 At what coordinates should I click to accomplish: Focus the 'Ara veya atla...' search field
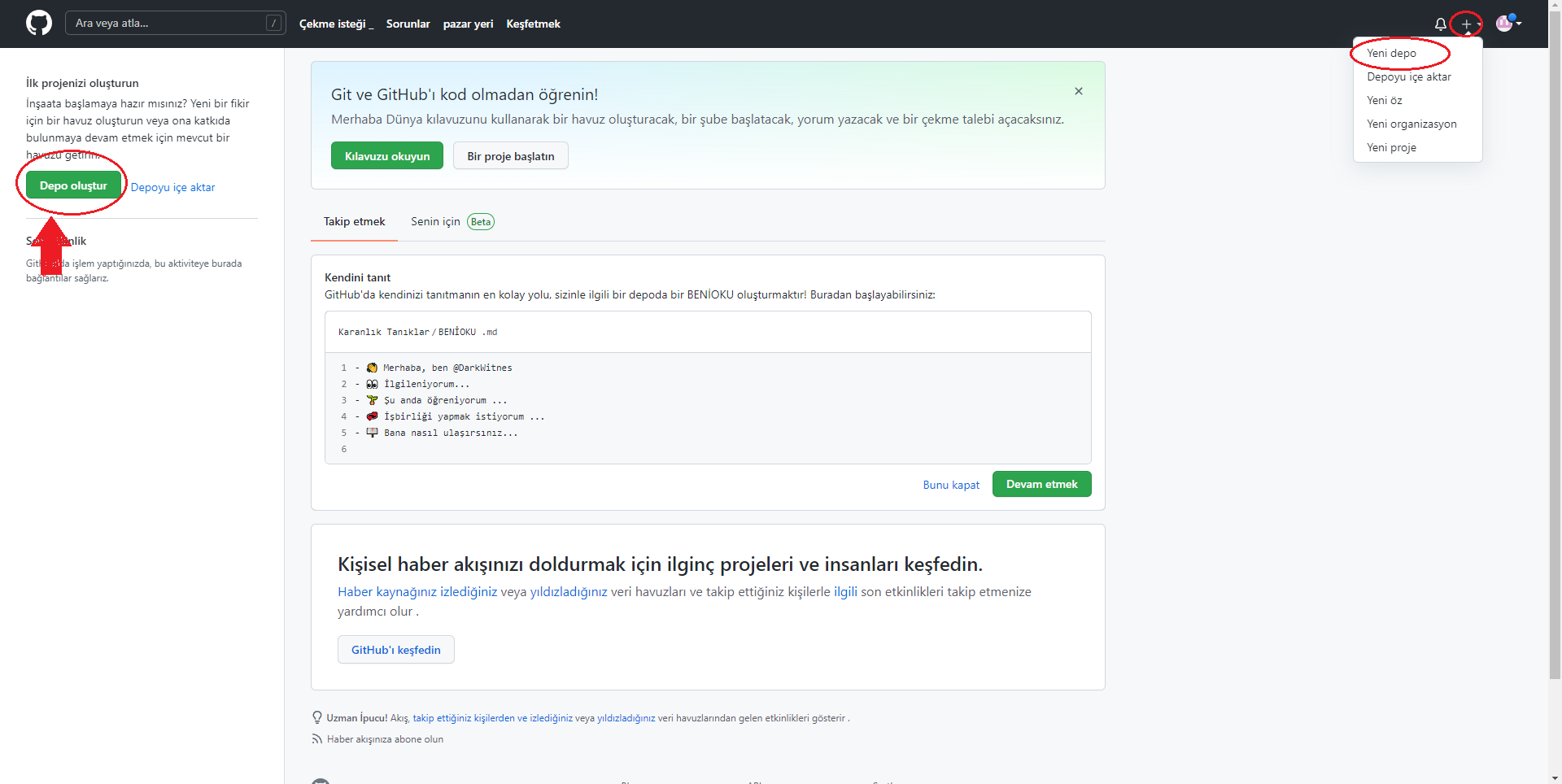[175, 24]
